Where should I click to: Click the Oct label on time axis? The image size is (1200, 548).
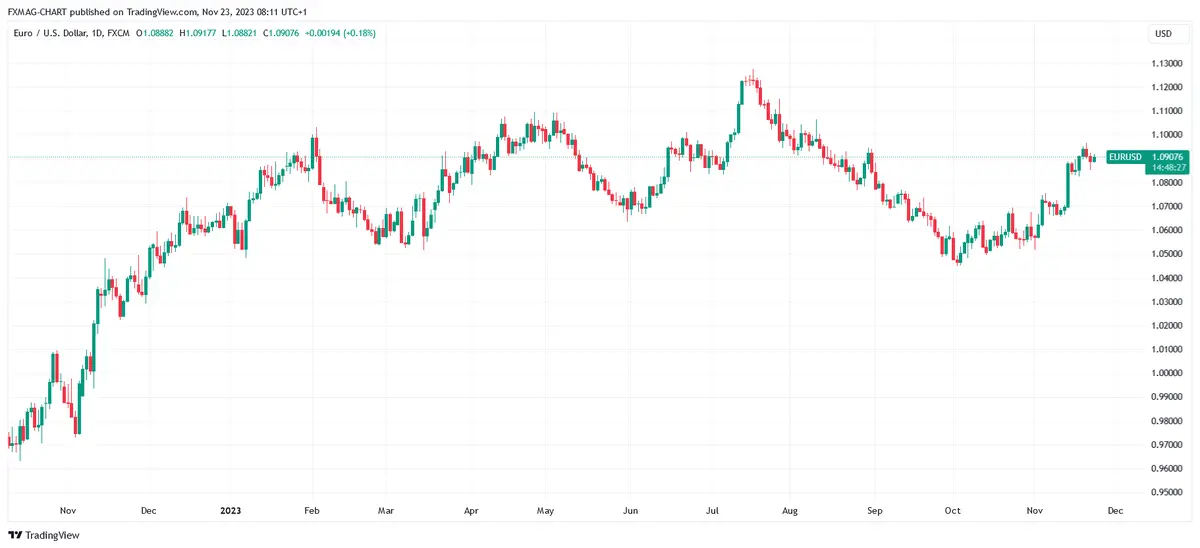pyautogui.click(x=953, y=510)
